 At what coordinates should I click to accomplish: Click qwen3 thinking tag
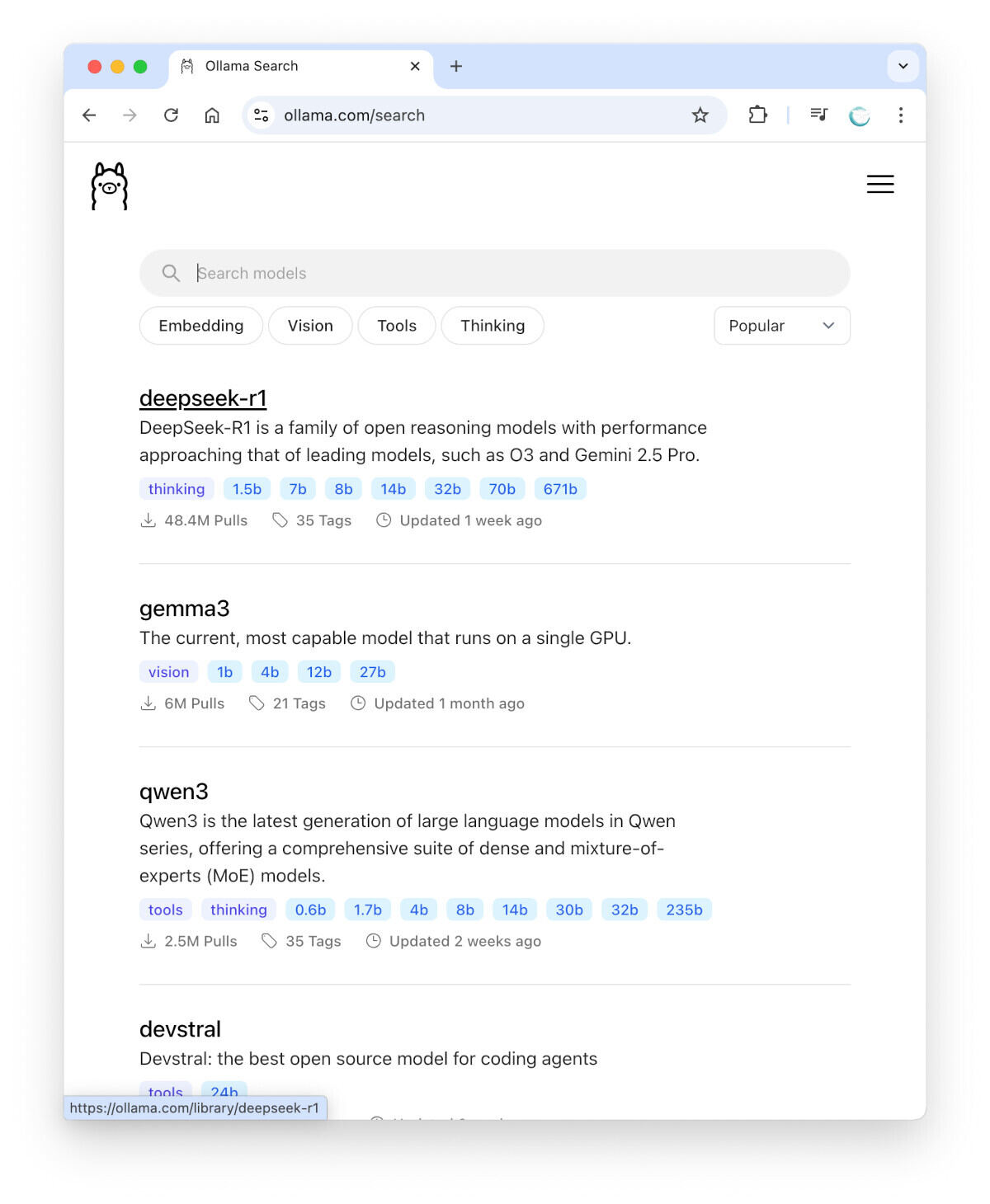[x=238, y=910]
